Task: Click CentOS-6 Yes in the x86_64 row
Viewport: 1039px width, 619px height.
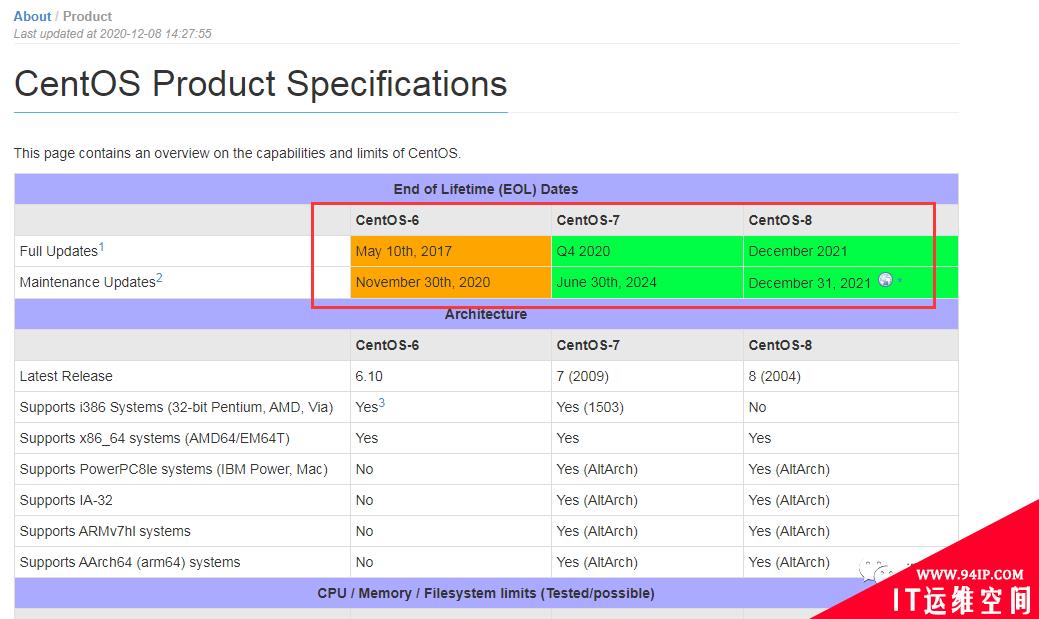Action: [x=366, y=439]
